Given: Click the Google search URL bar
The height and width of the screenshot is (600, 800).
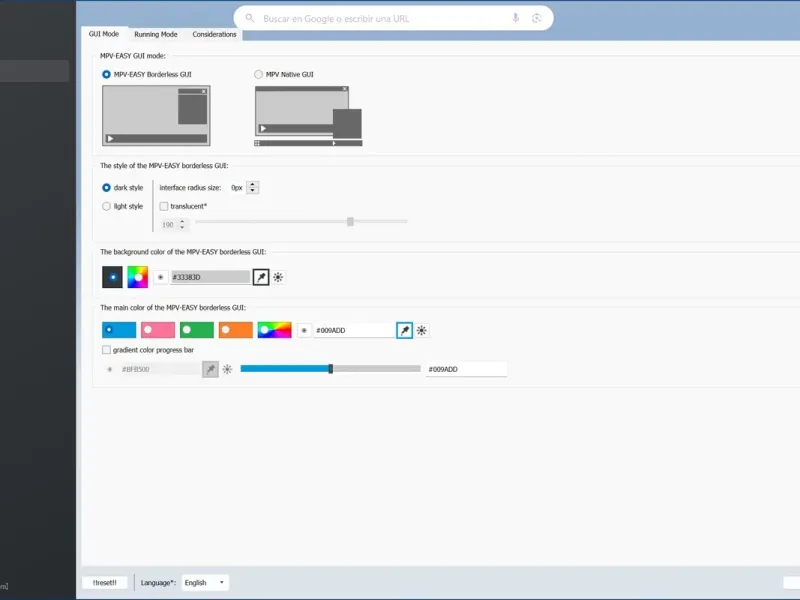Looking at the screenshot, I should (393, 18).
